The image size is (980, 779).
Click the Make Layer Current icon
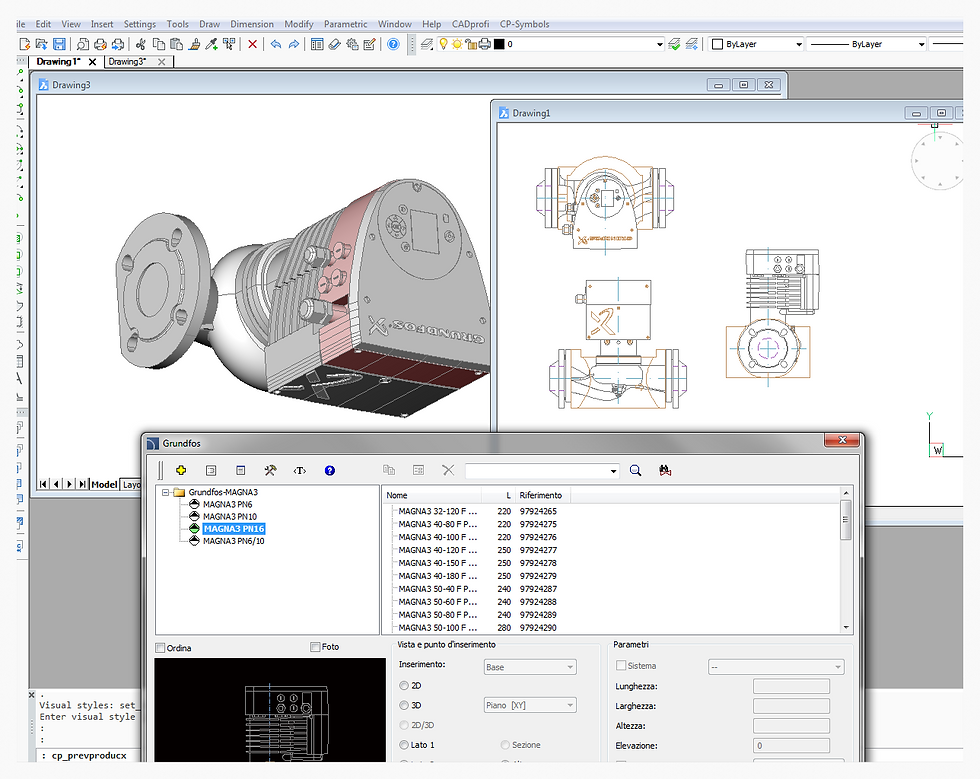[x=674, y=44]
